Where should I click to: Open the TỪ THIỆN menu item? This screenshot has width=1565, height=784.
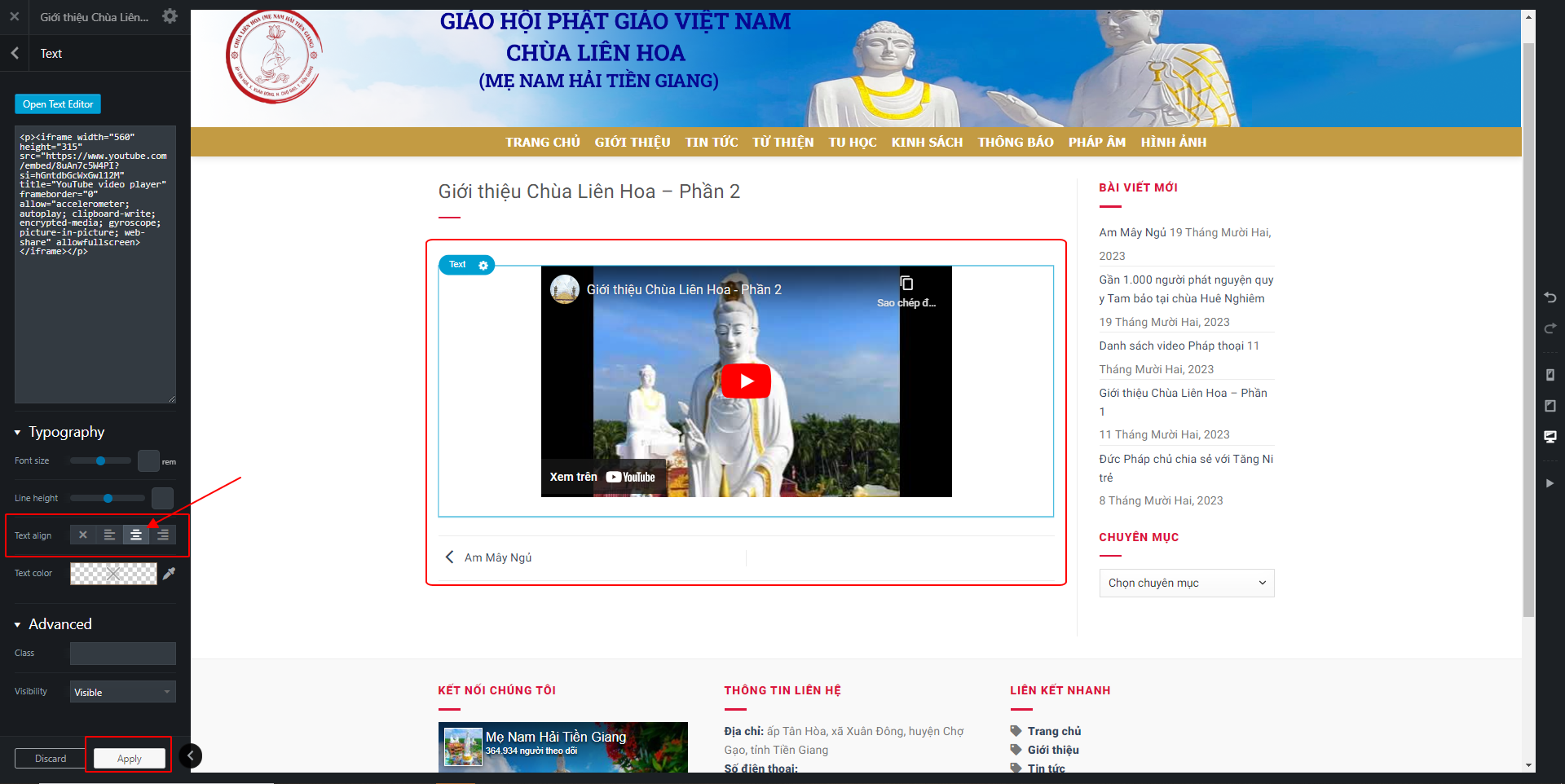(783, 142)
